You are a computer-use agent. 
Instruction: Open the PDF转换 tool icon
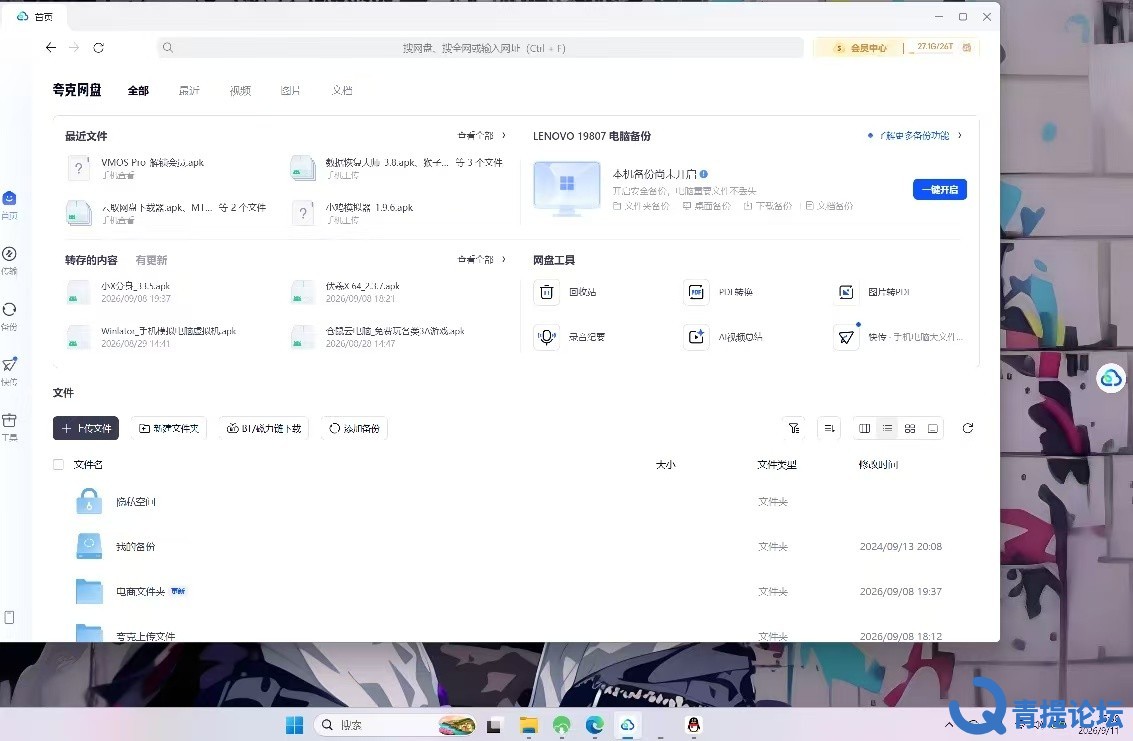(x=696, y=292)
